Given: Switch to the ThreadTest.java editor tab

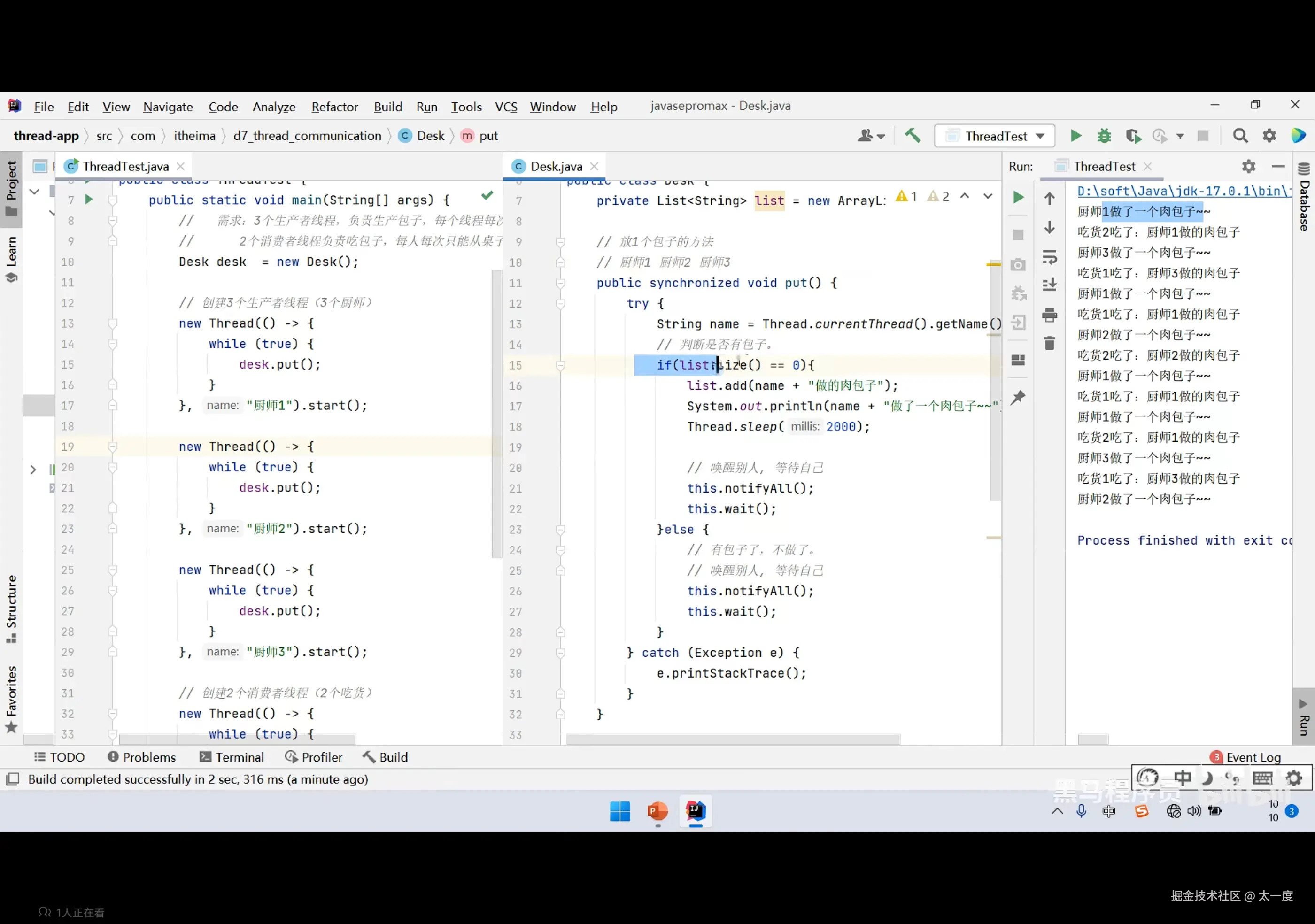Looking at the screenshot, I should pos(125,167).
